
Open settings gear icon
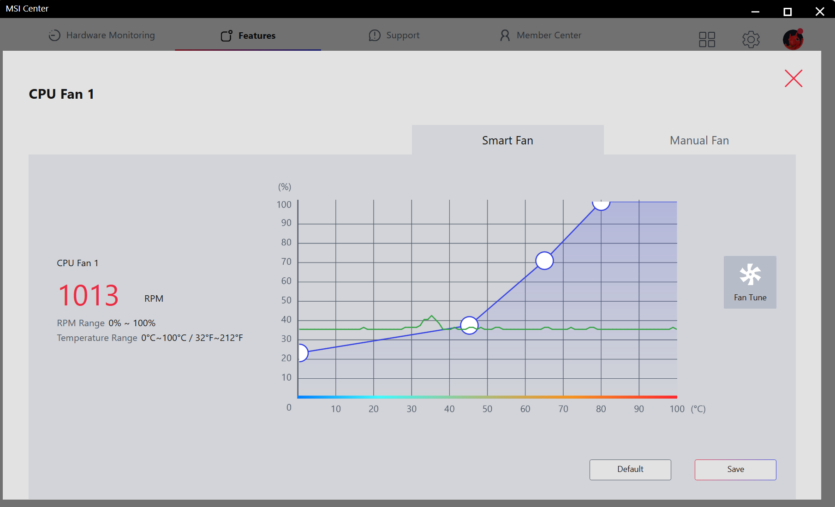pyautogui.click(x=751, y=39)
